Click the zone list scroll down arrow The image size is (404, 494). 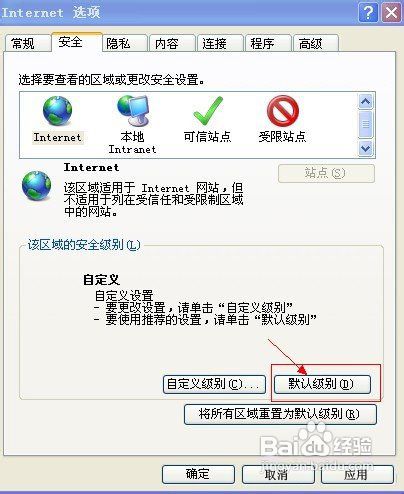click(x=366, y=148)
